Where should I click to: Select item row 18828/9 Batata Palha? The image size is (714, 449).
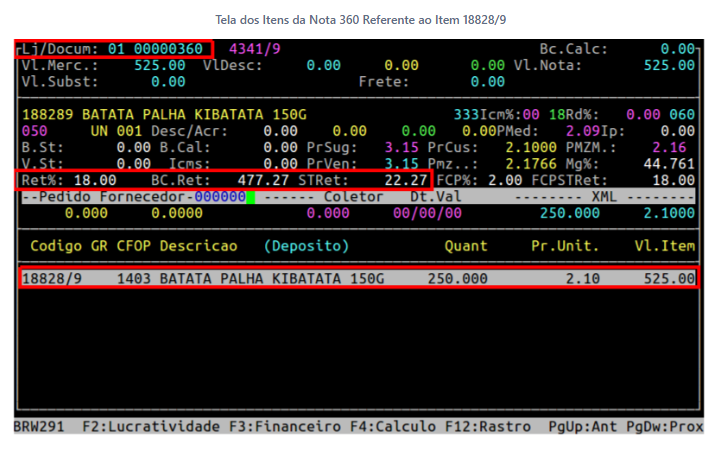pos(357,278)
